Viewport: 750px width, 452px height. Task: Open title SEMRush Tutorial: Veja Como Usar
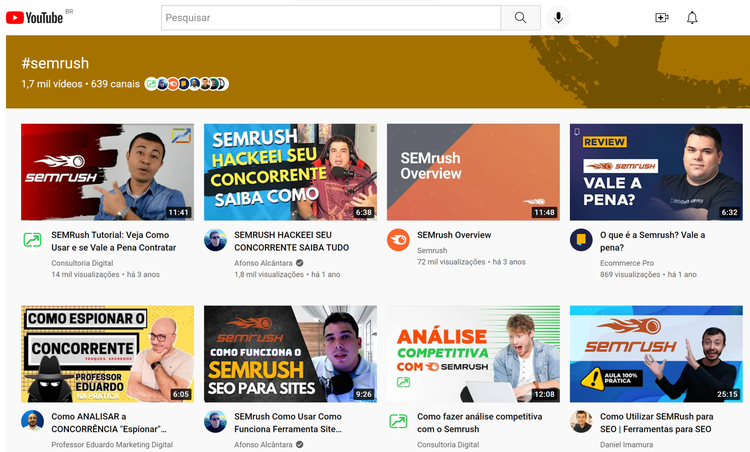click(114, 241)
